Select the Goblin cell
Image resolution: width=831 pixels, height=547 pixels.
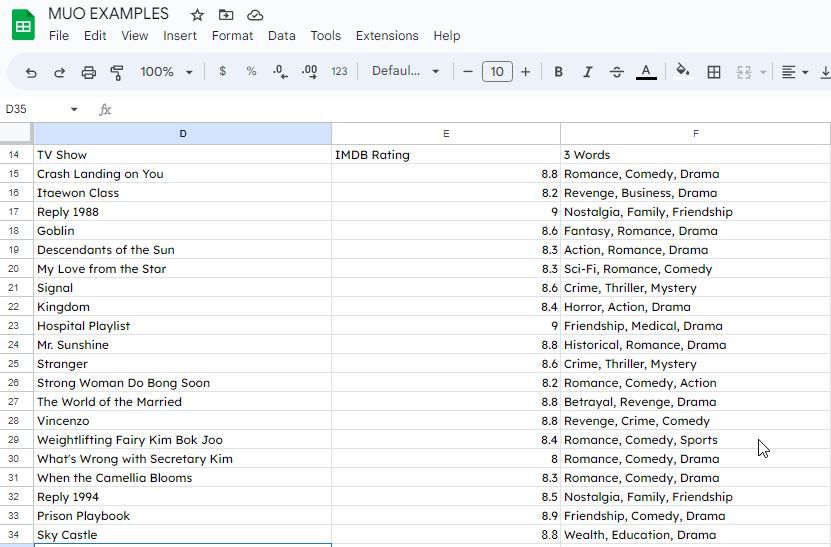[183, 231]
